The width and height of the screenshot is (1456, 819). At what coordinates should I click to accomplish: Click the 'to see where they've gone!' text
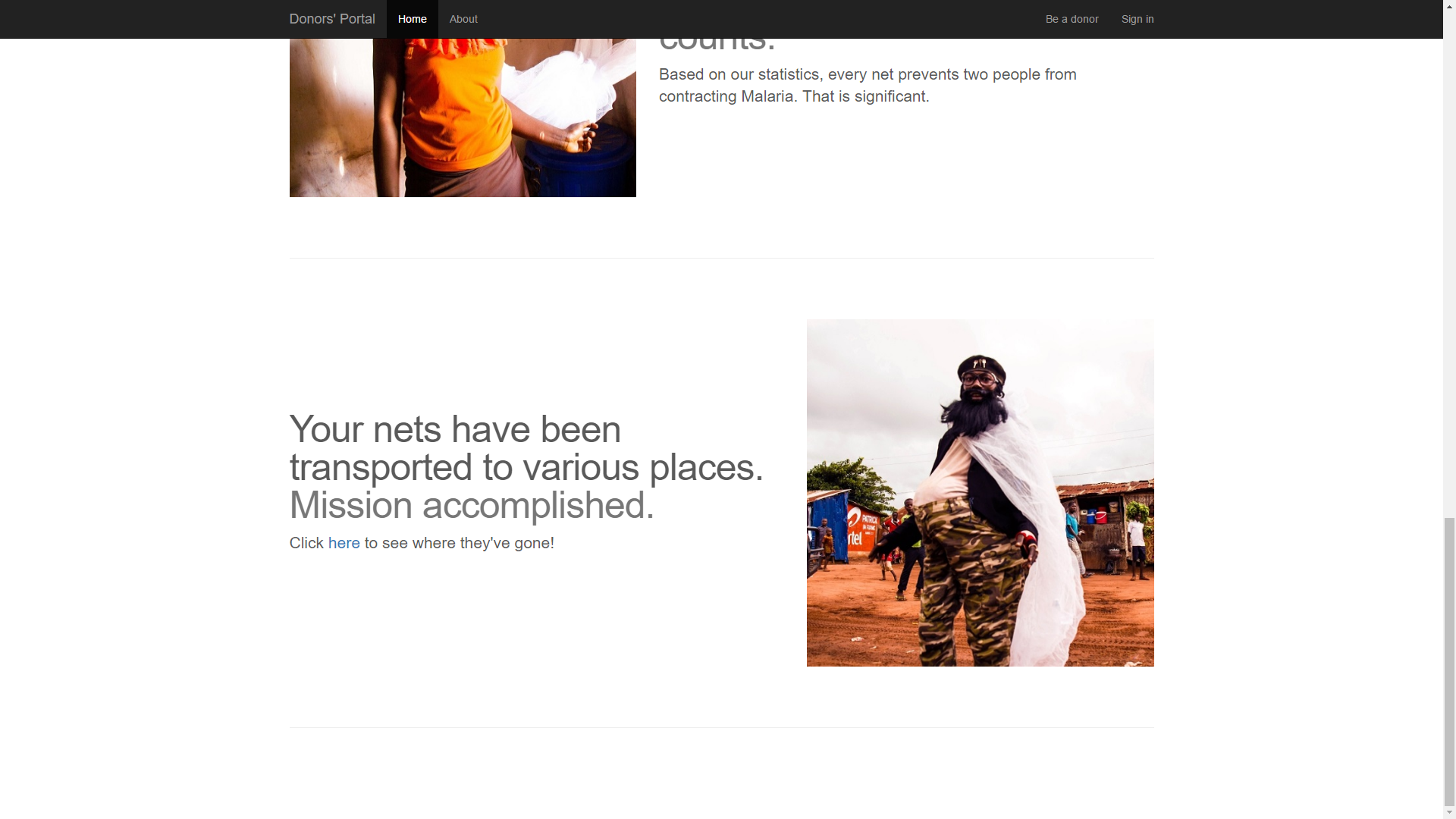(x=460, y=543)
